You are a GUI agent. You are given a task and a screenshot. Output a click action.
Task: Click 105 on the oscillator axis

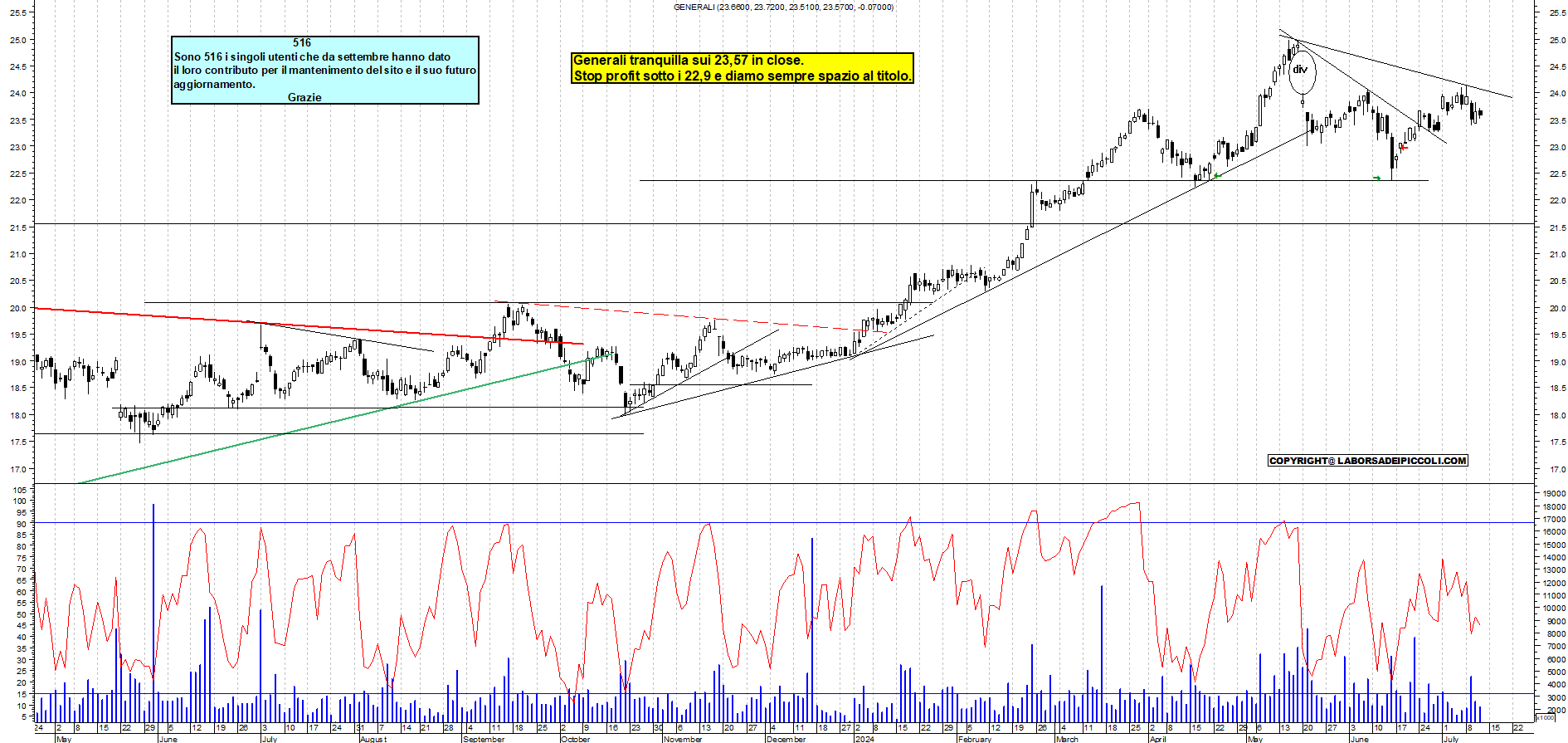click(x=21, y=491)
